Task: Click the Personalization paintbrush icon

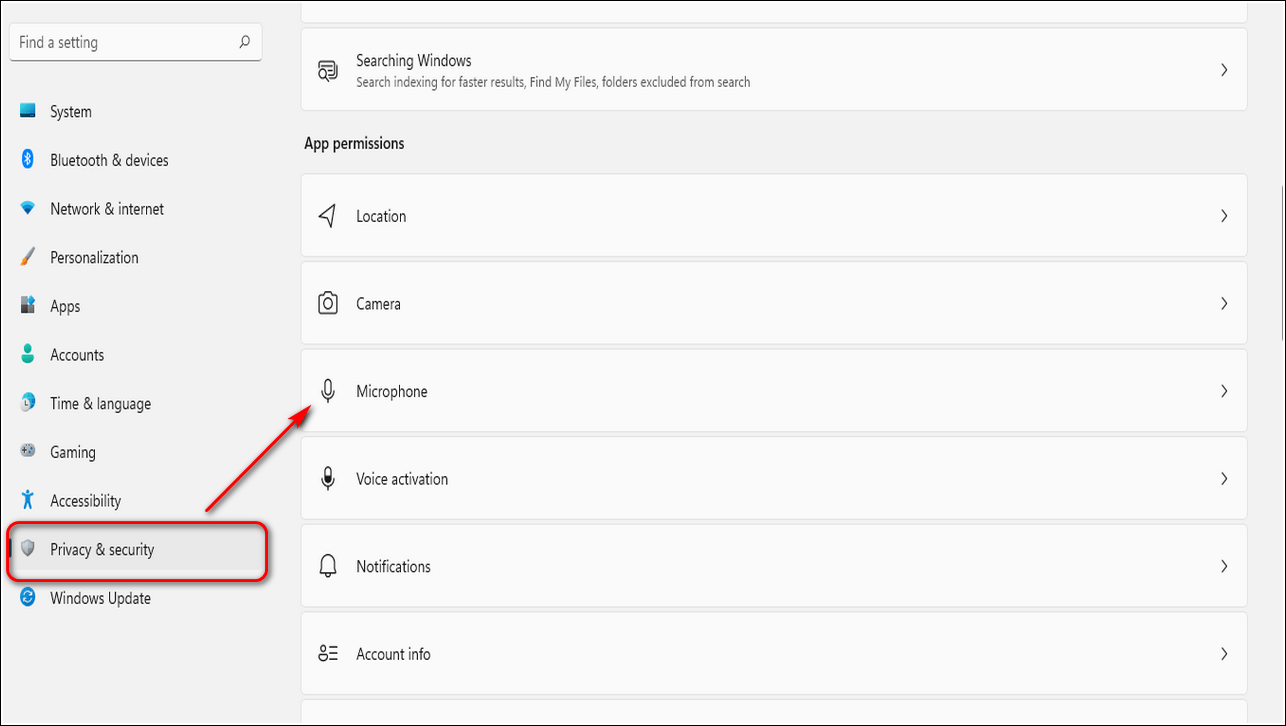Action: pyautogui.click(x=28, y=257)
